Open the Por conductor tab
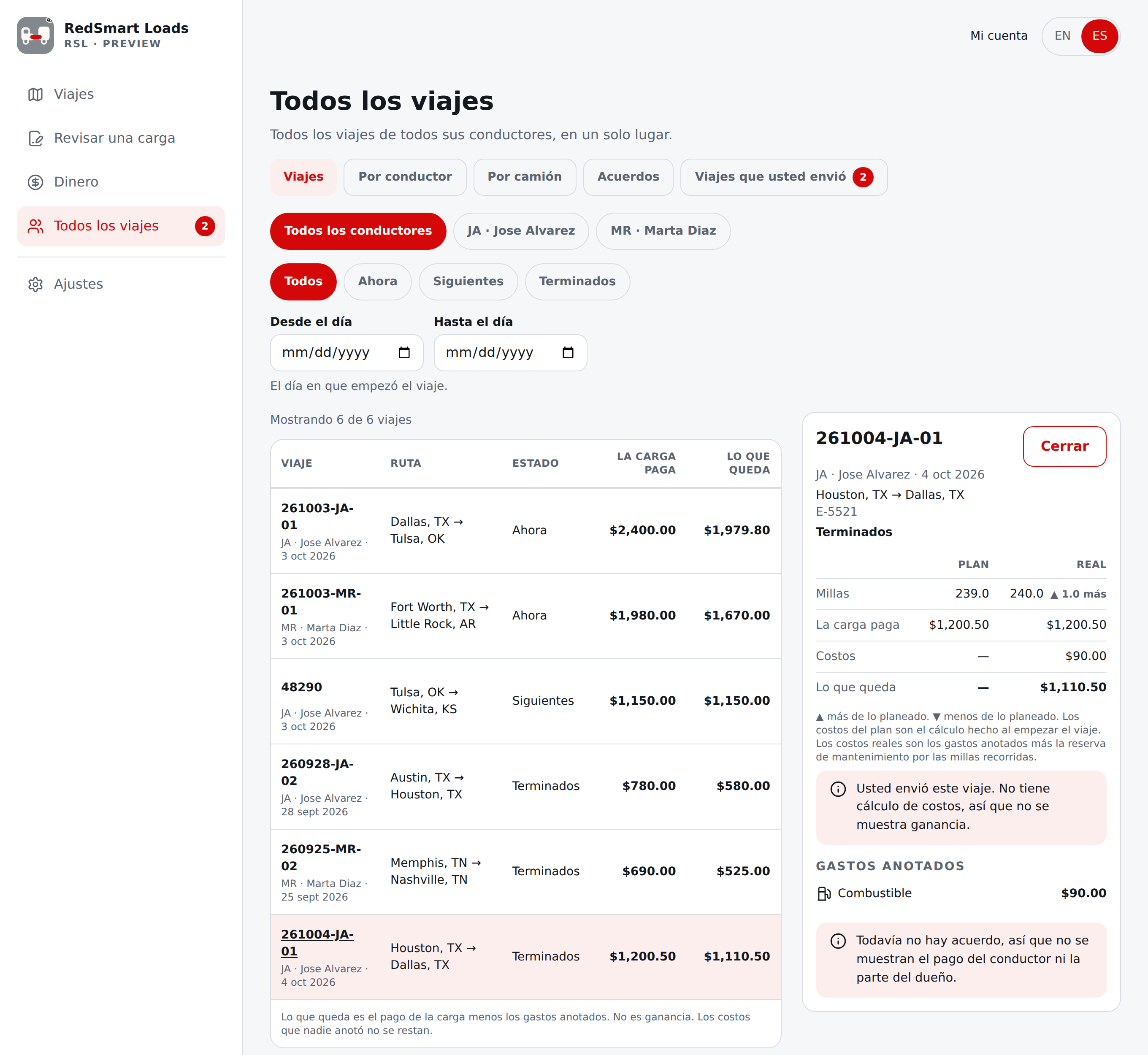1148x1055 pixels. [x=405, y=177]
